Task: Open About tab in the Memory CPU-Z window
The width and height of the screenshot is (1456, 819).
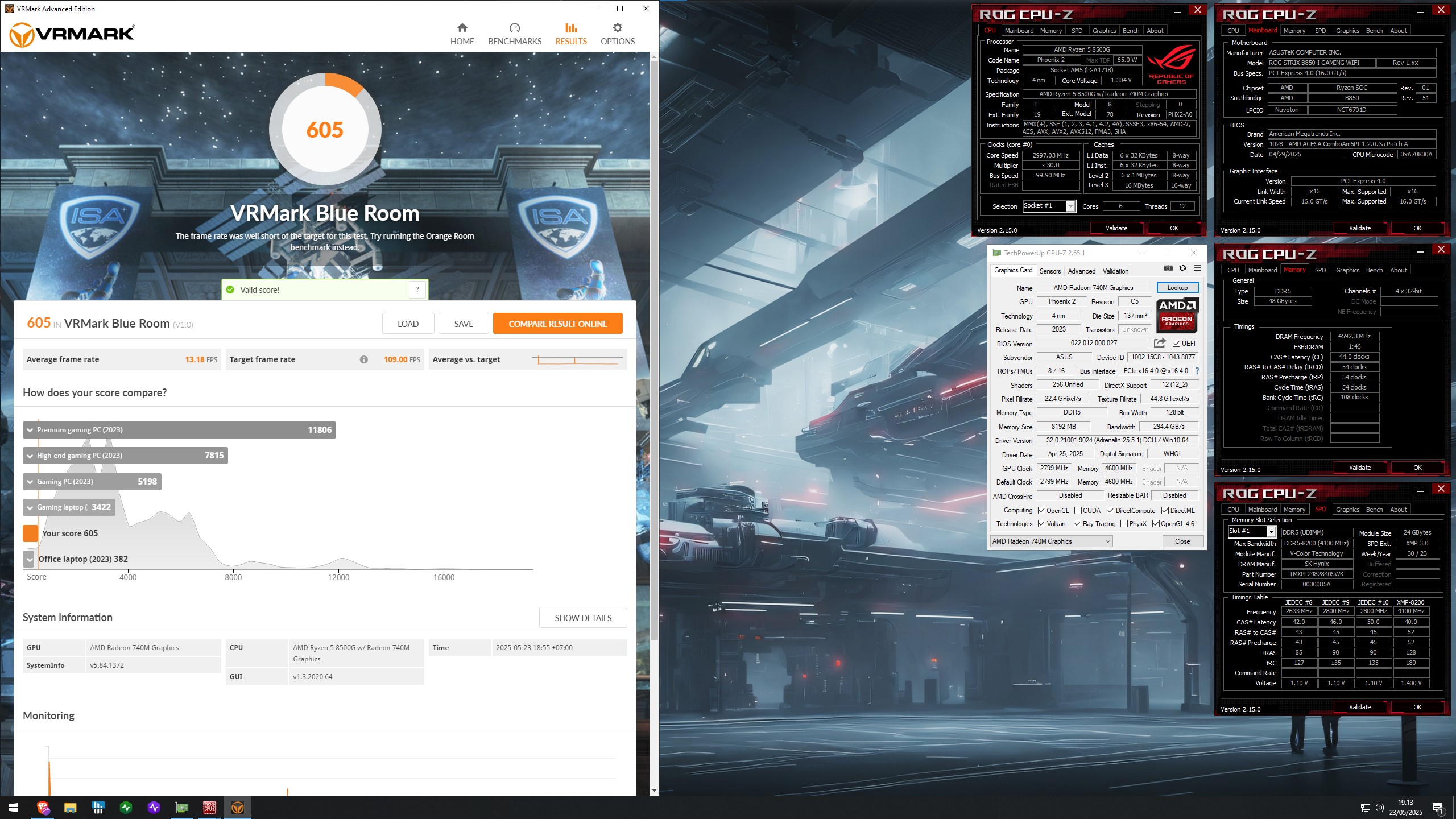Action: tap(1398, 270)
